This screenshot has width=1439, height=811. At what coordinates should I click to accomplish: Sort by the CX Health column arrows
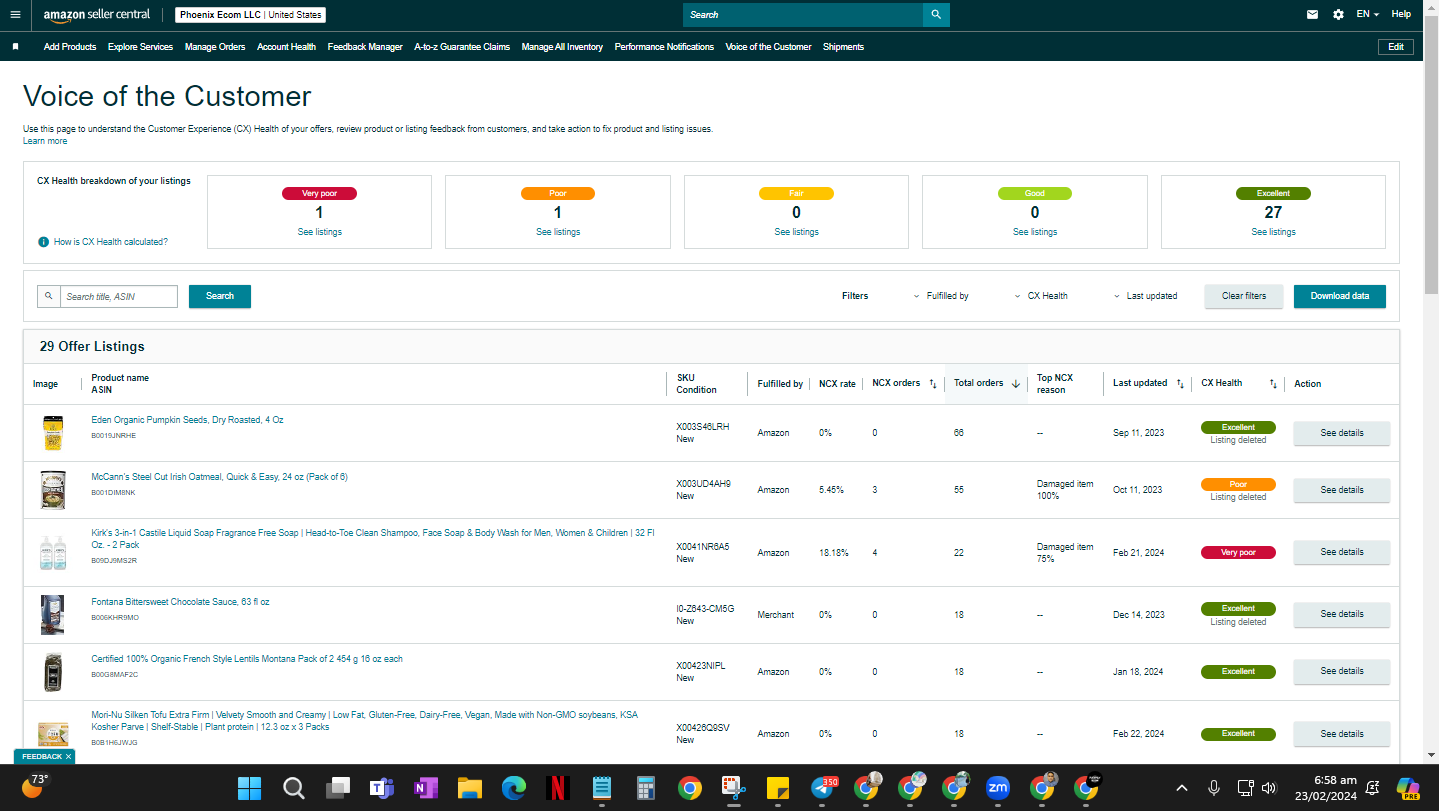click(1273, 384)
